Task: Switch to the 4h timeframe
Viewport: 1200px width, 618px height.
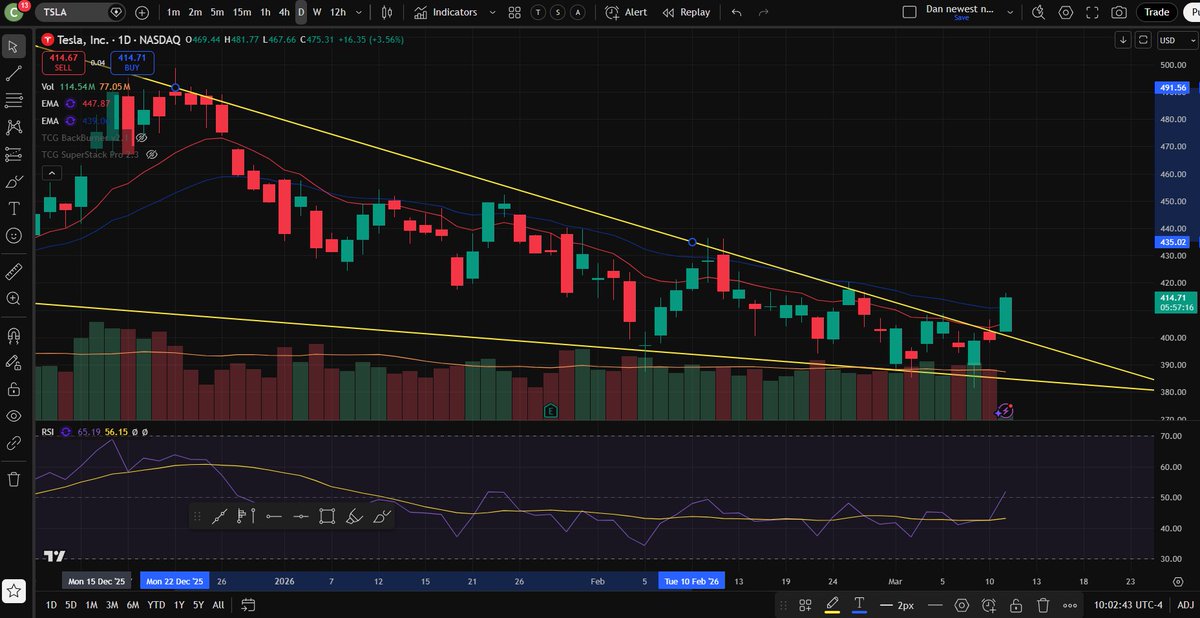Action: point(285,13)
